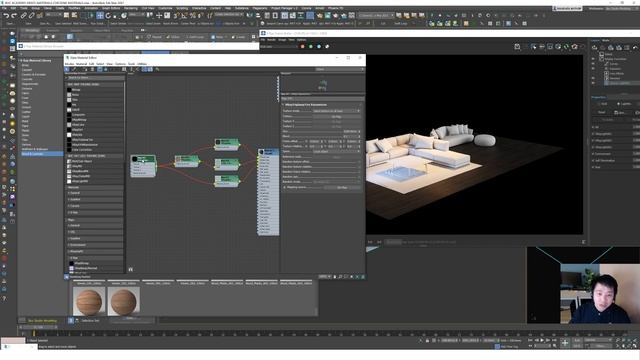Click the region render icon in Frame Buffer
This screenshot has width=640, height=360.
click(x=550, y=47)
